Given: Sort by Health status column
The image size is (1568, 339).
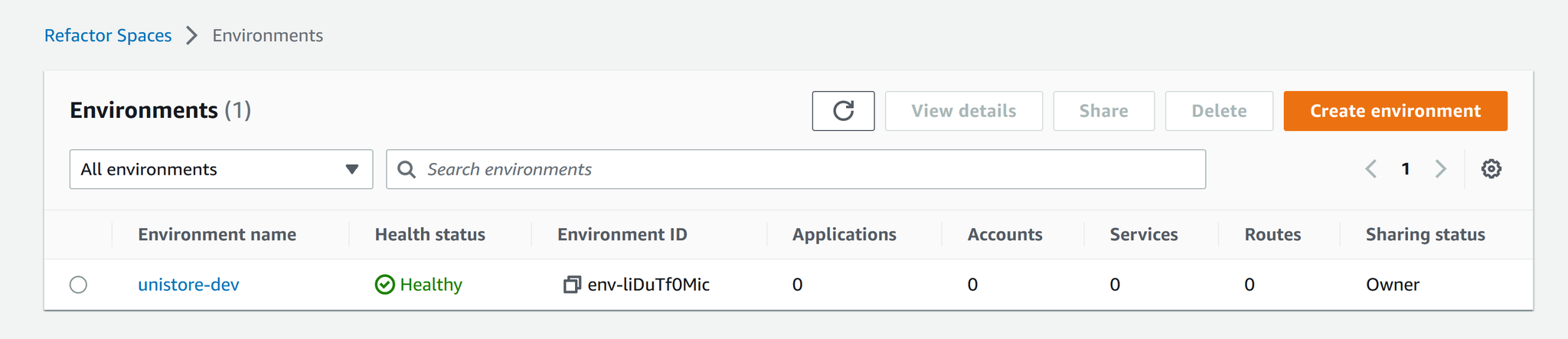Looking at the screenshot, I should (430, 234).
